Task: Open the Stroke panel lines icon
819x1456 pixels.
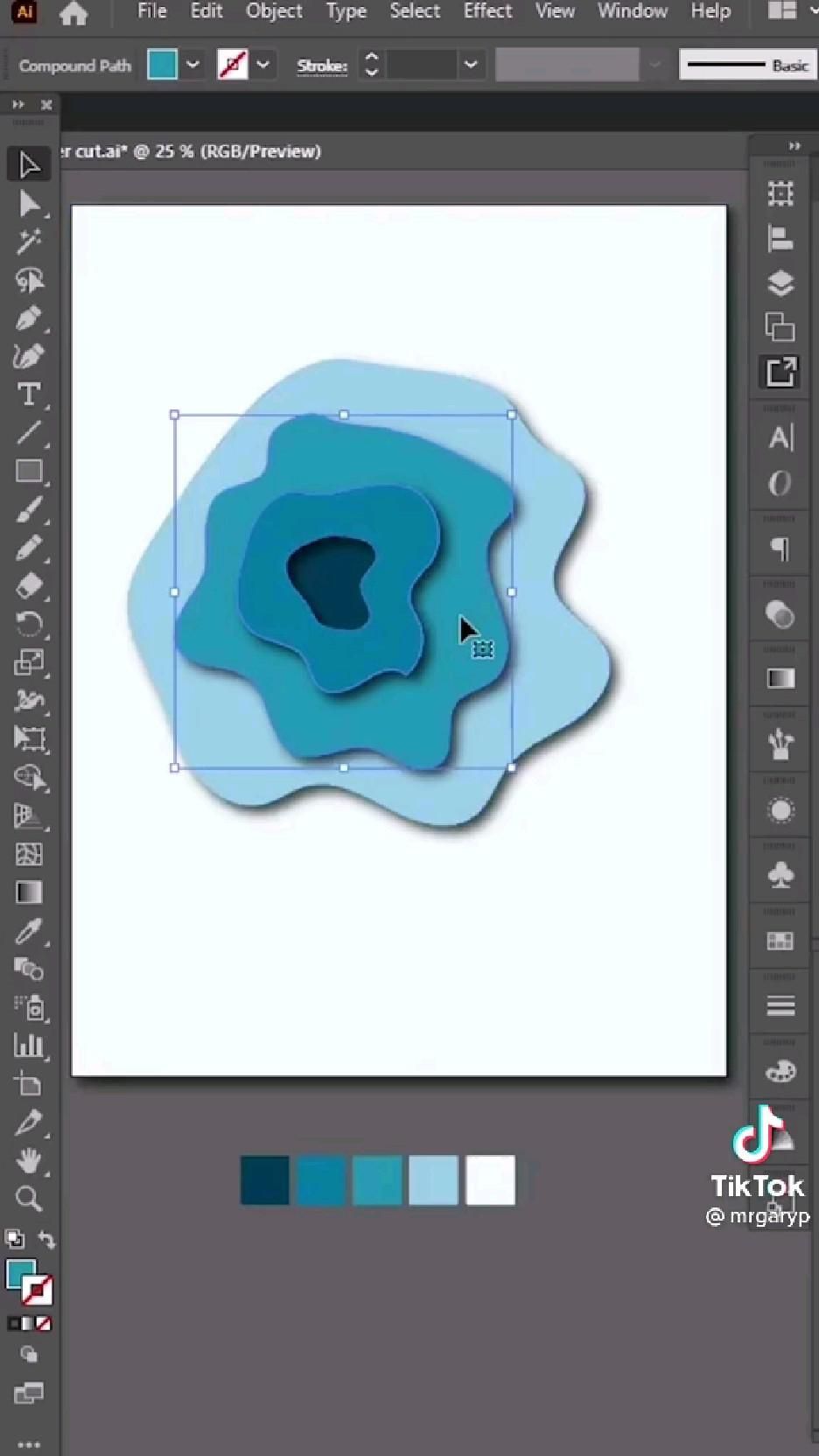Action: click(x=780, y=1006)
